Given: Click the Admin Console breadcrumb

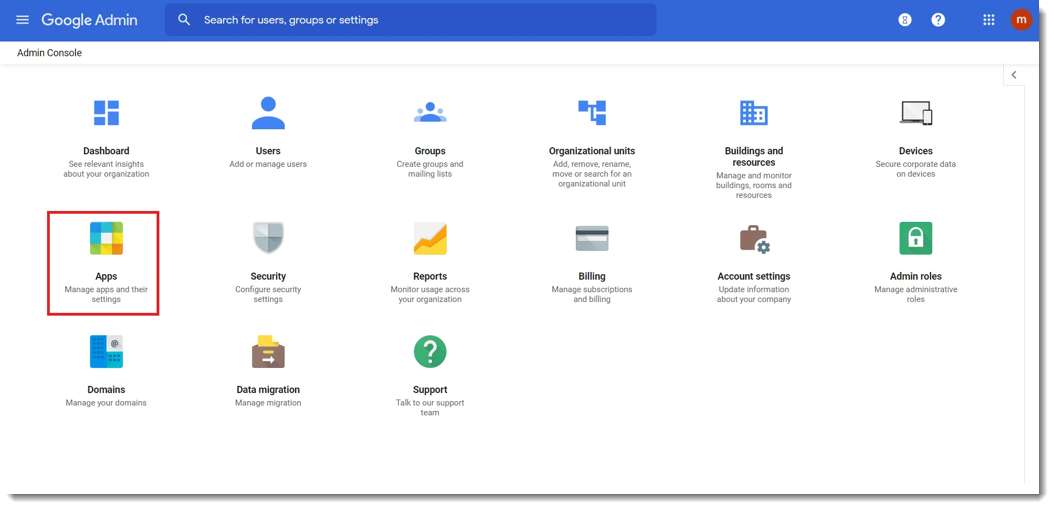Looking at the screenshot, I should (x=49, y=52).
